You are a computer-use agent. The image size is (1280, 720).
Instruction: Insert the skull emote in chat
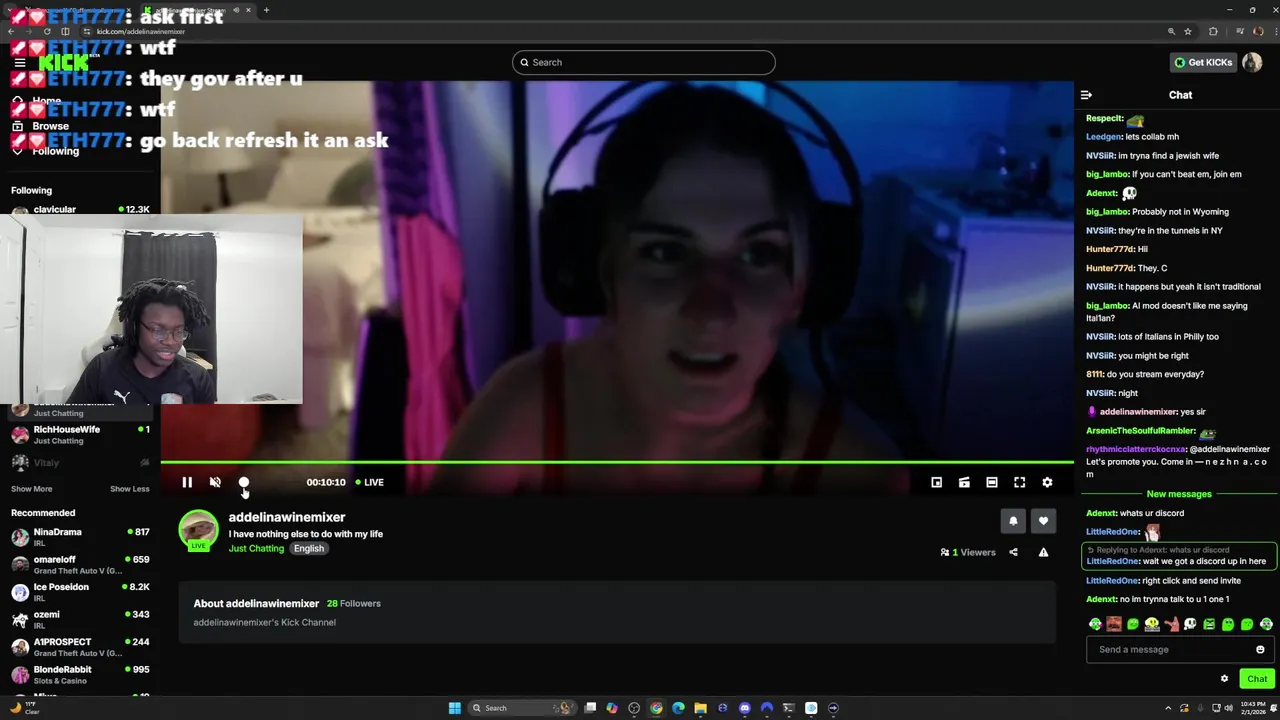(1190, 624)
